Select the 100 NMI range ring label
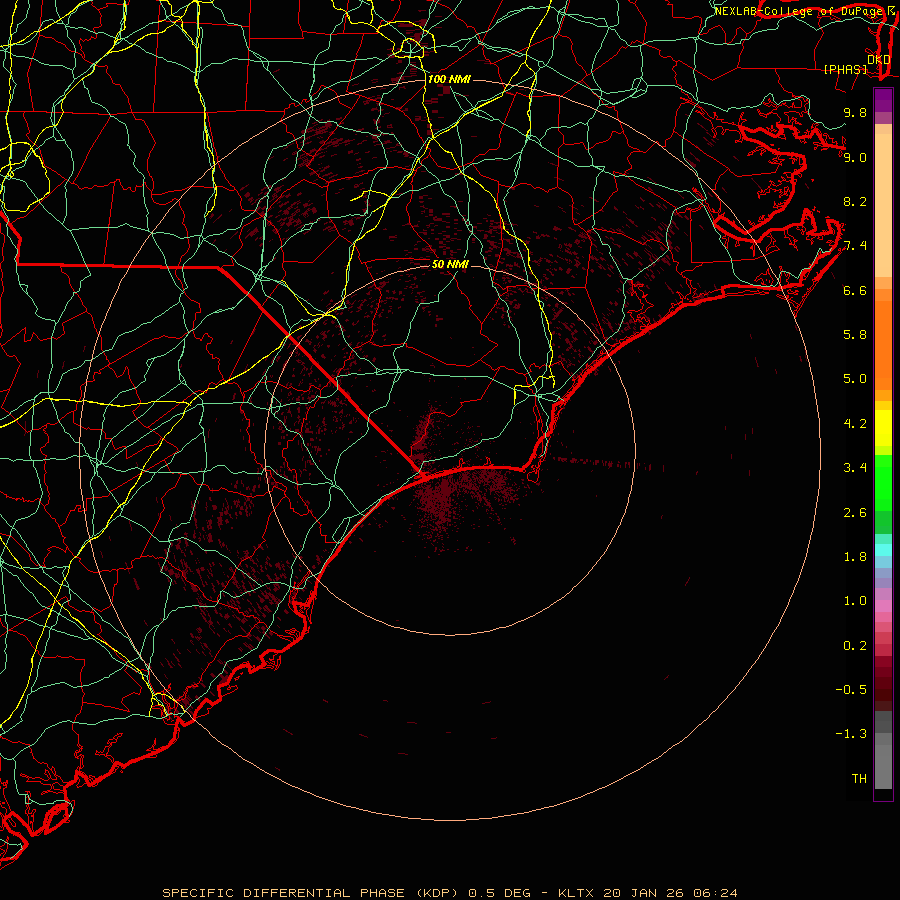The image size is (900, 900). tap(449, 79)
